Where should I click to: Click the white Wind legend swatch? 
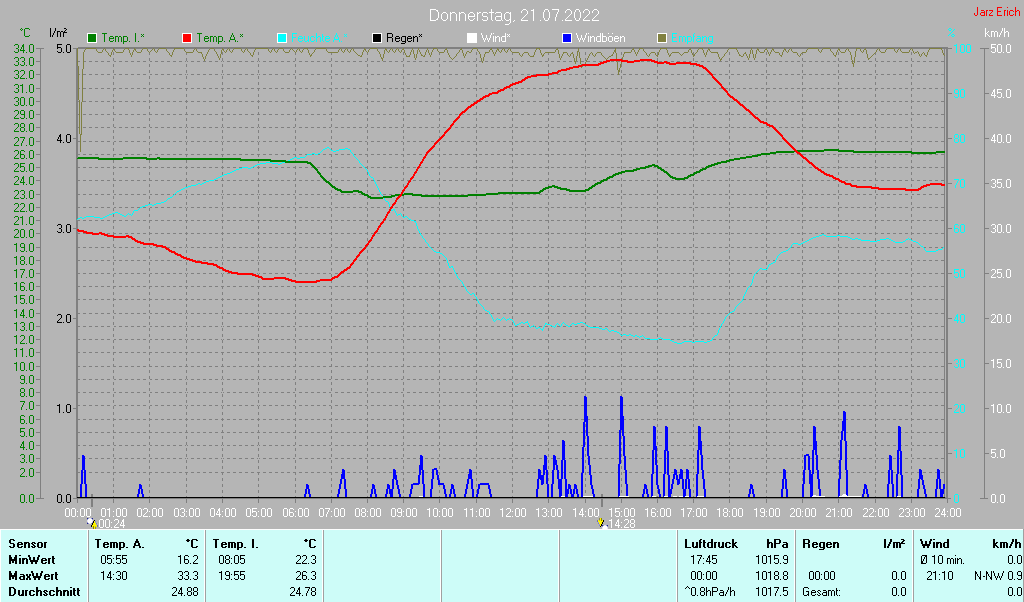coord(472,39)
